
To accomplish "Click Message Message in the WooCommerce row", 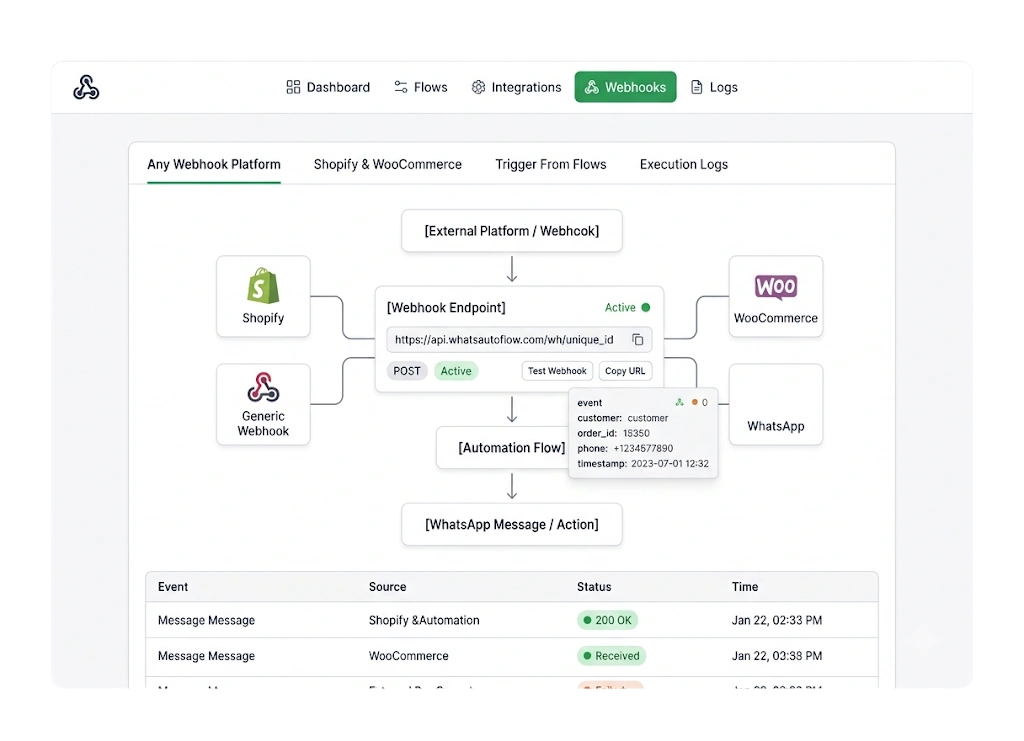I will (x=206, y=655).
